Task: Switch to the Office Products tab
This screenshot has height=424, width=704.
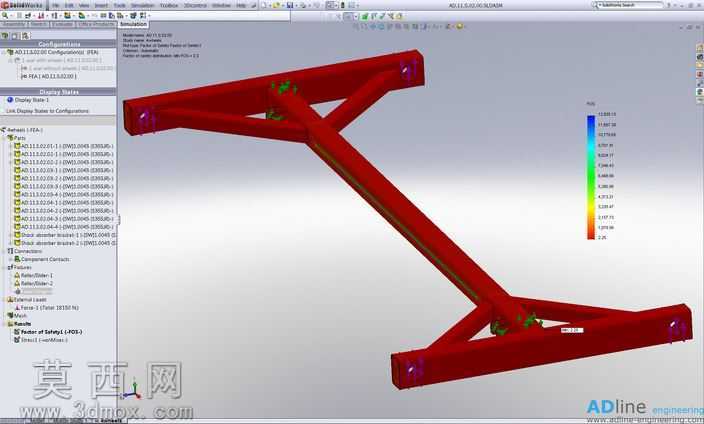Action: coord(96,24)
